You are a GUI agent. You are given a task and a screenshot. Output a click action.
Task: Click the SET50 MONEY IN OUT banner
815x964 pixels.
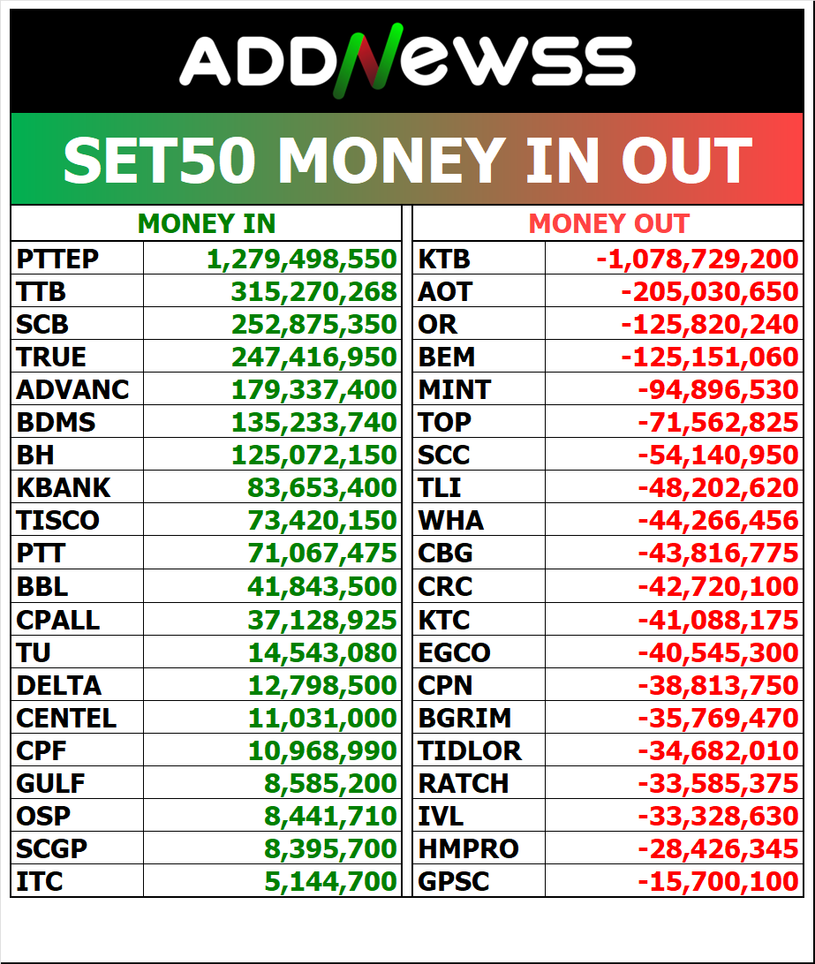tap(407, 159)
